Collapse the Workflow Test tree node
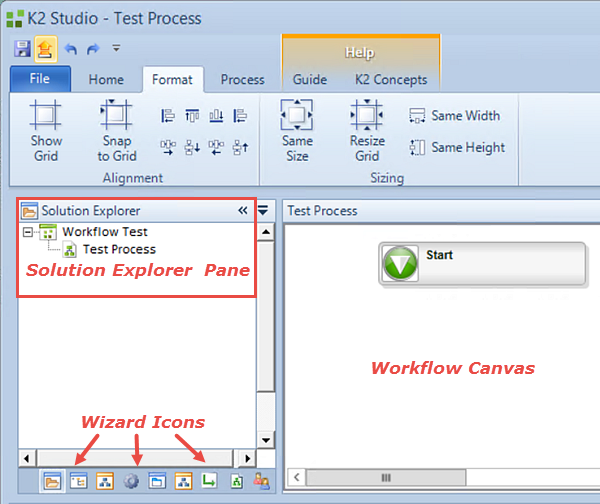 coord(28,232)
